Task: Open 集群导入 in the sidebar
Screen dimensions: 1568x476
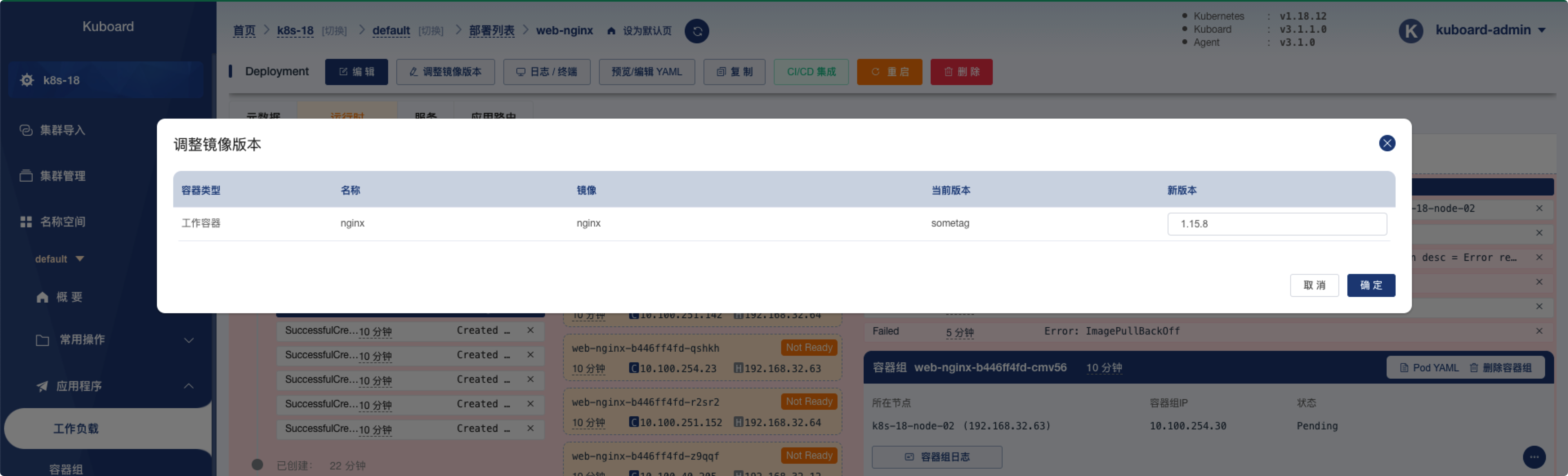Action: pyautogui.click(x=62, y=130)
